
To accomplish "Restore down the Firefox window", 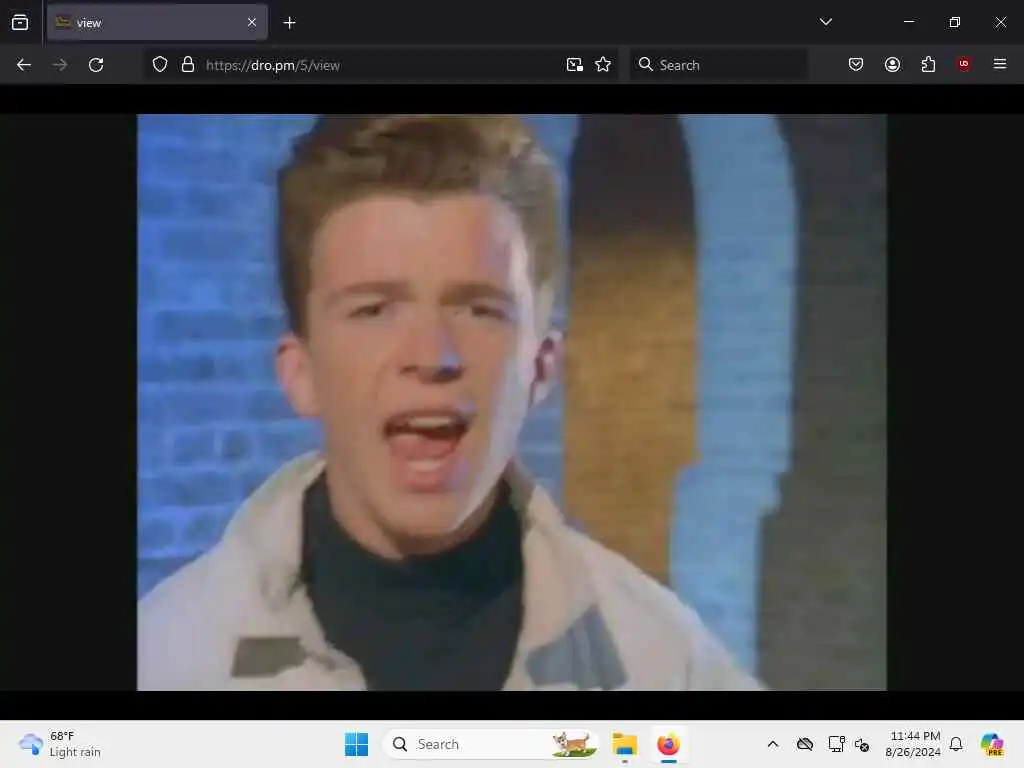I will tap(954, 22).
